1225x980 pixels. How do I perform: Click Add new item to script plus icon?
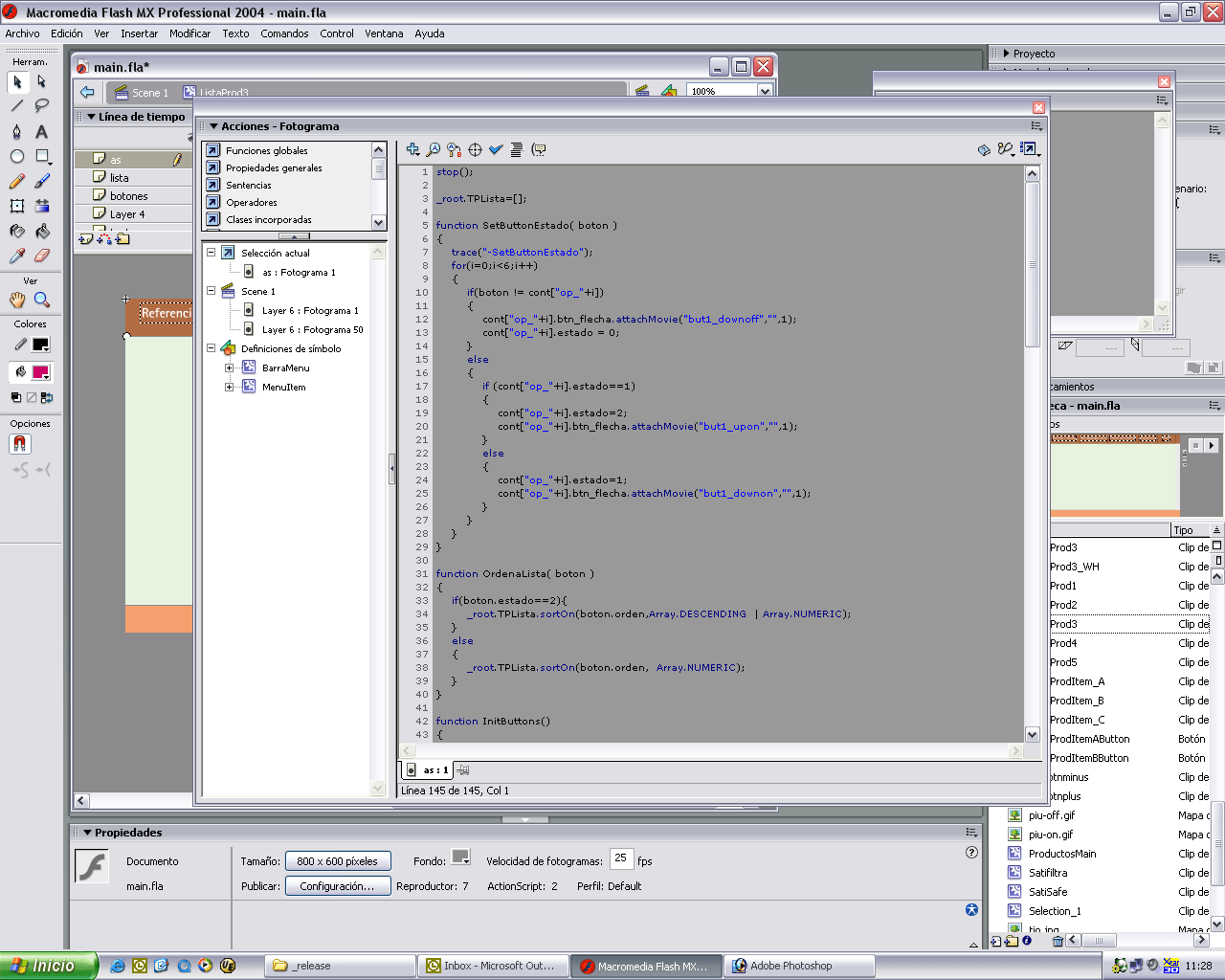point(412,149)
